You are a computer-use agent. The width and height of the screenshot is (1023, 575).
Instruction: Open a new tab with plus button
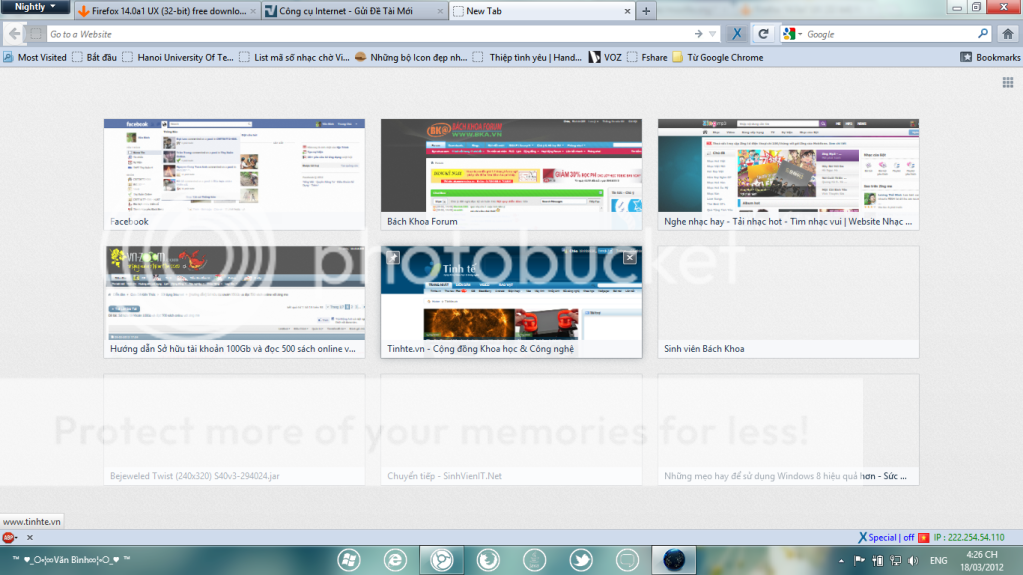click(x=646, y=11)
